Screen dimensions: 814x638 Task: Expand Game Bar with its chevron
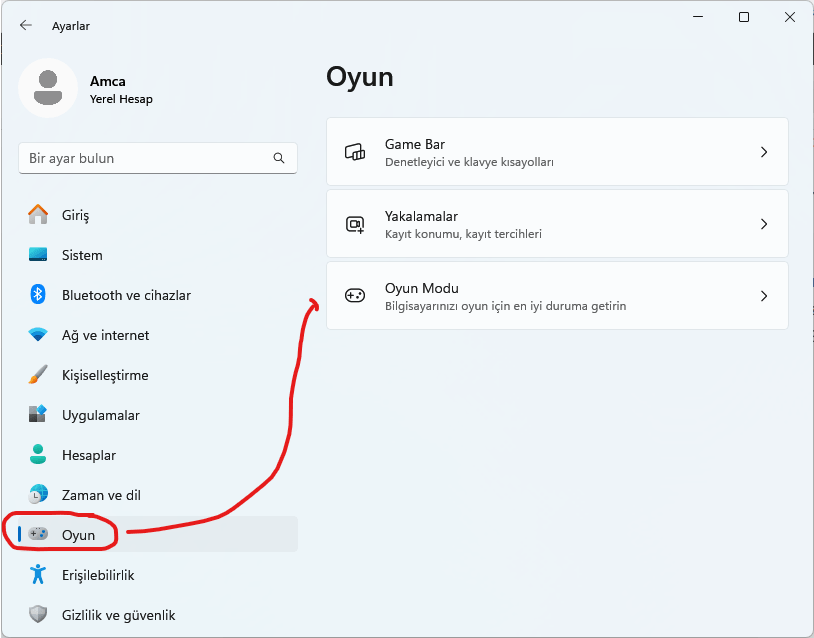764,152
